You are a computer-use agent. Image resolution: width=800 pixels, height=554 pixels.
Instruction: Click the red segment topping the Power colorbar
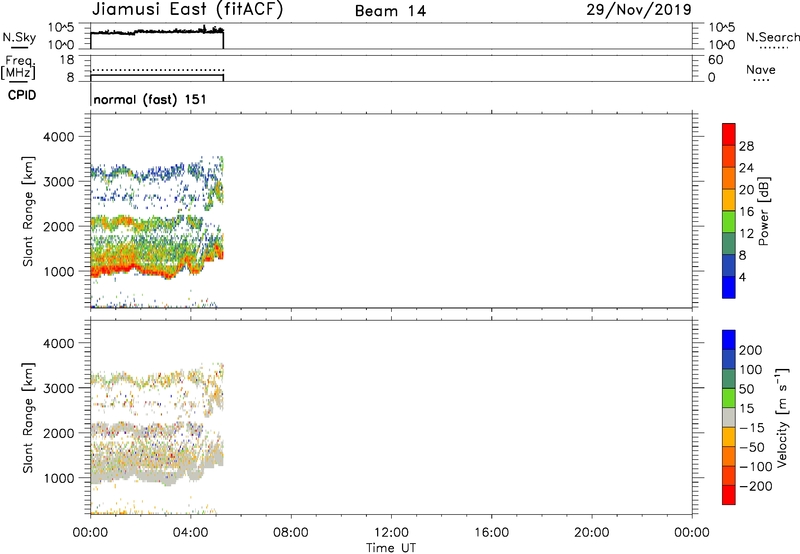(x=729, y=134)
